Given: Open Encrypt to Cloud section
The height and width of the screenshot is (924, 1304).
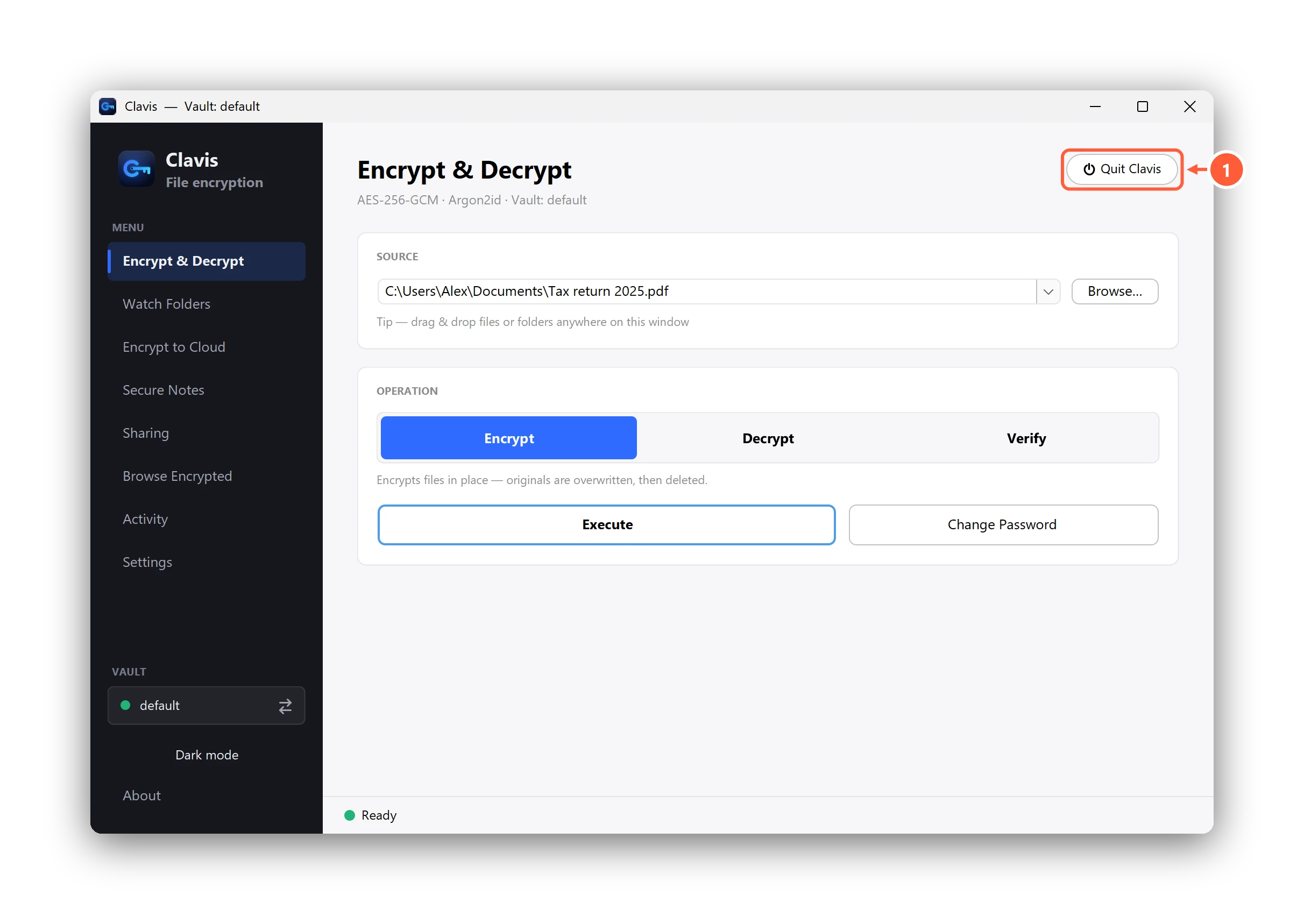Looking at the screenshot, I should click(206, 347).
